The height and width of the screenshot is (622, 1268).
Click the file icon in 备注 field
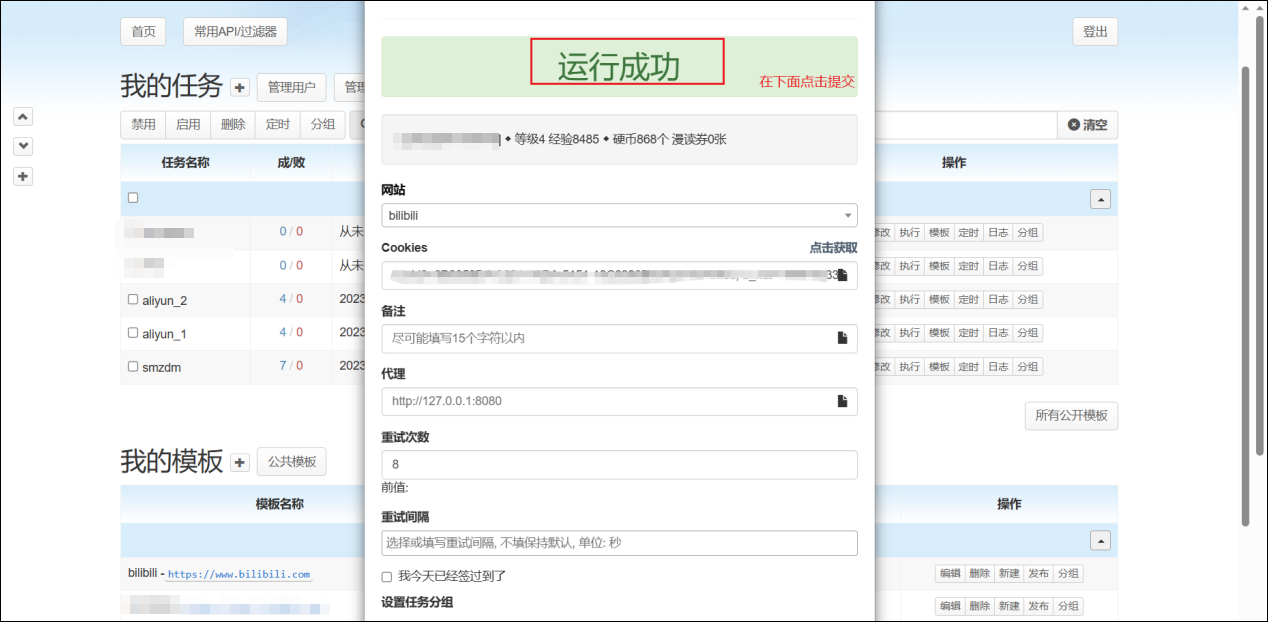pos(842,338)
